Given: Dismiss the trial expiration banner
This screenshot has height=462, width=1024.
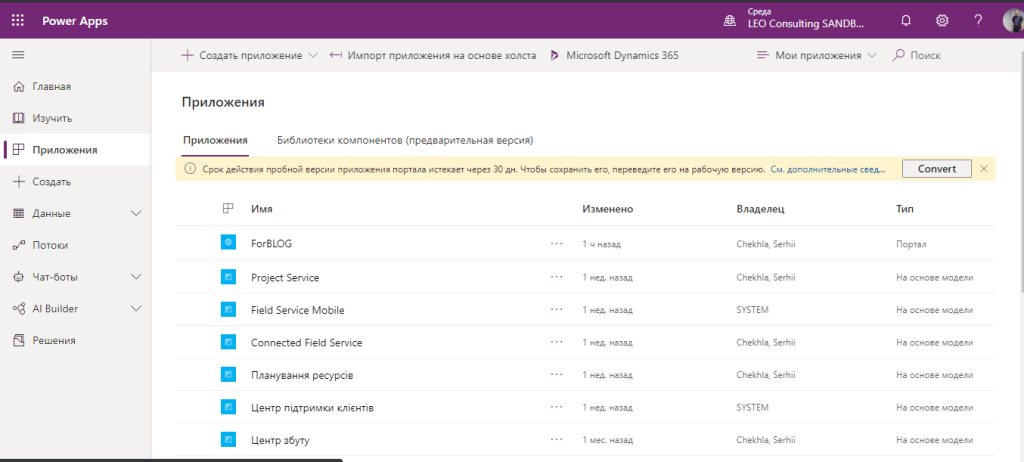Looking at the screenshot, I should [984, 169].
